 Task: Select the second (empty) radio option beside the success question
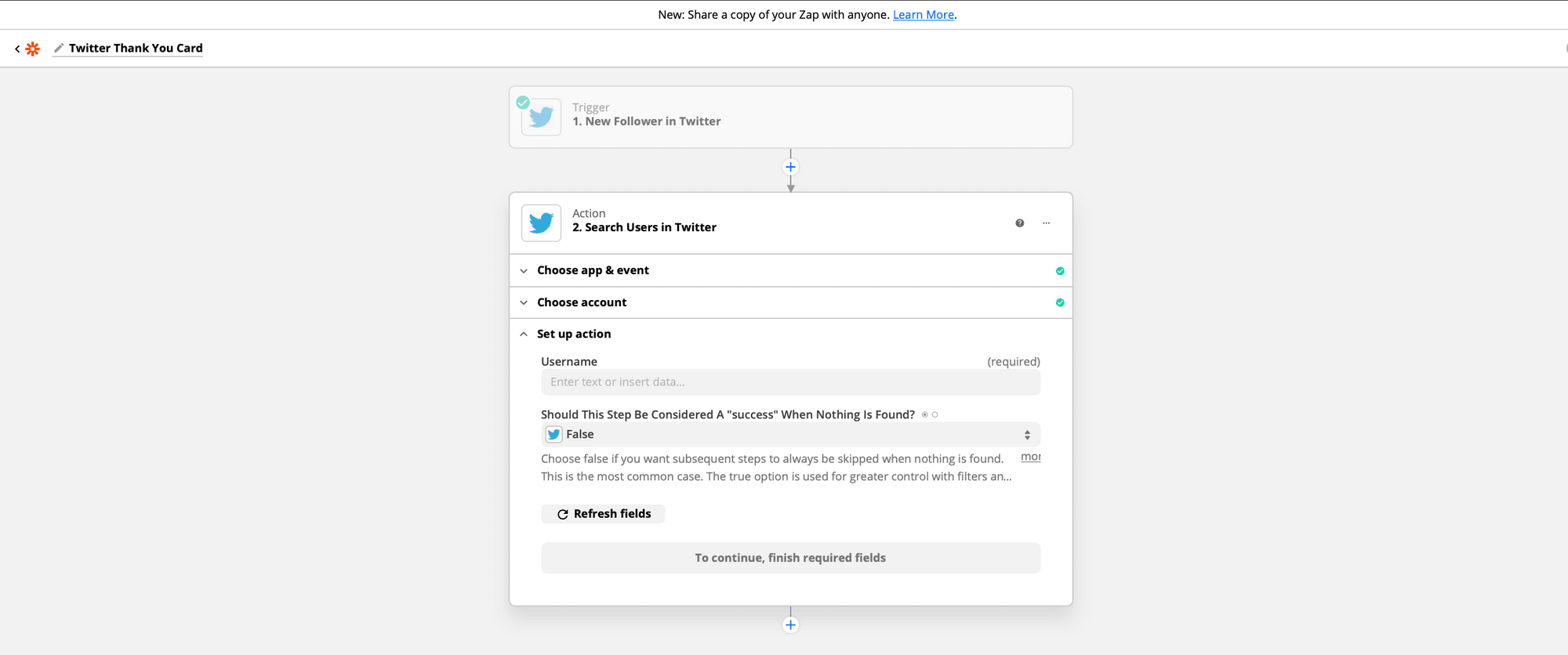coord(935,414)
